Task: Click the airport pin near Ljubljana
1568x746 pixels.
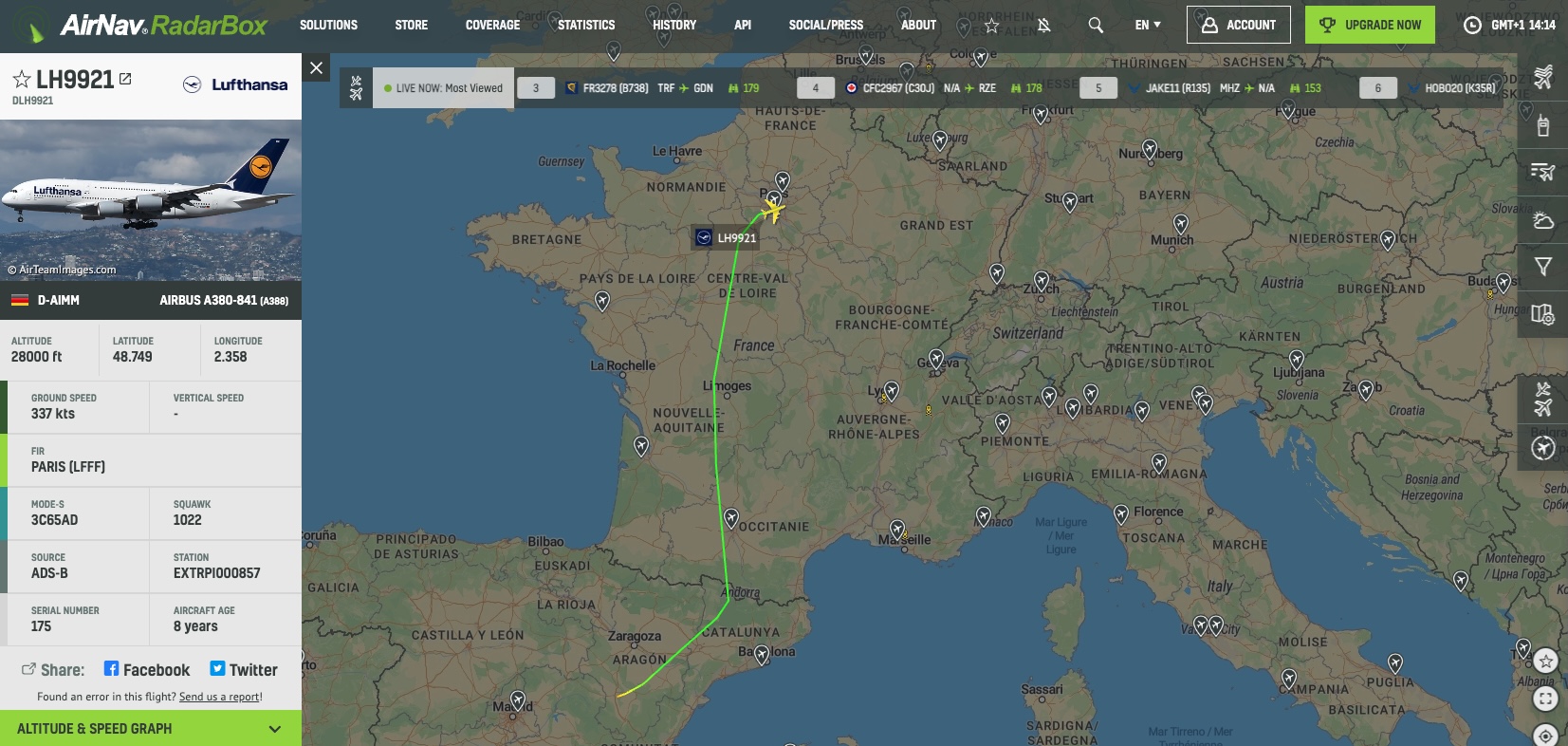Action: pyautogui.click(x=1297, y=360)
